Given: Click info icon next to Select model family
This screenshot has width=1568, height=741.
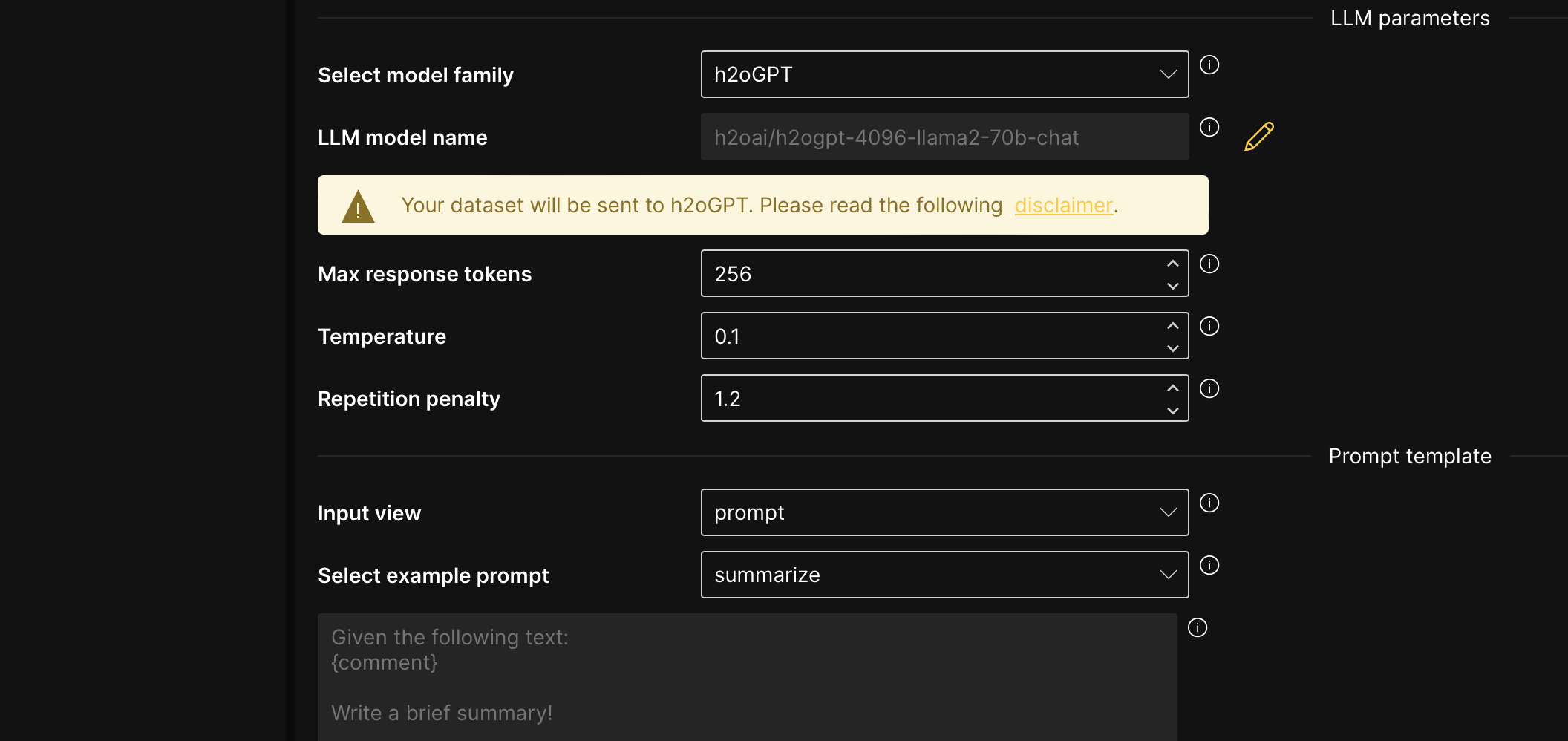Looking at the screenshot, I should 1209,65.
